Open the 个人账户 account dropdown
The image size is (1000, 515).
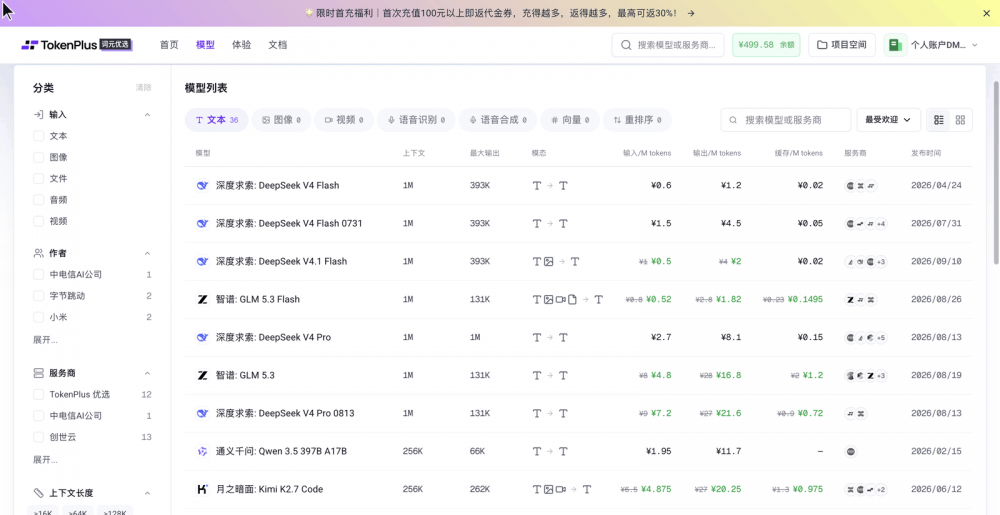(931, 45)
